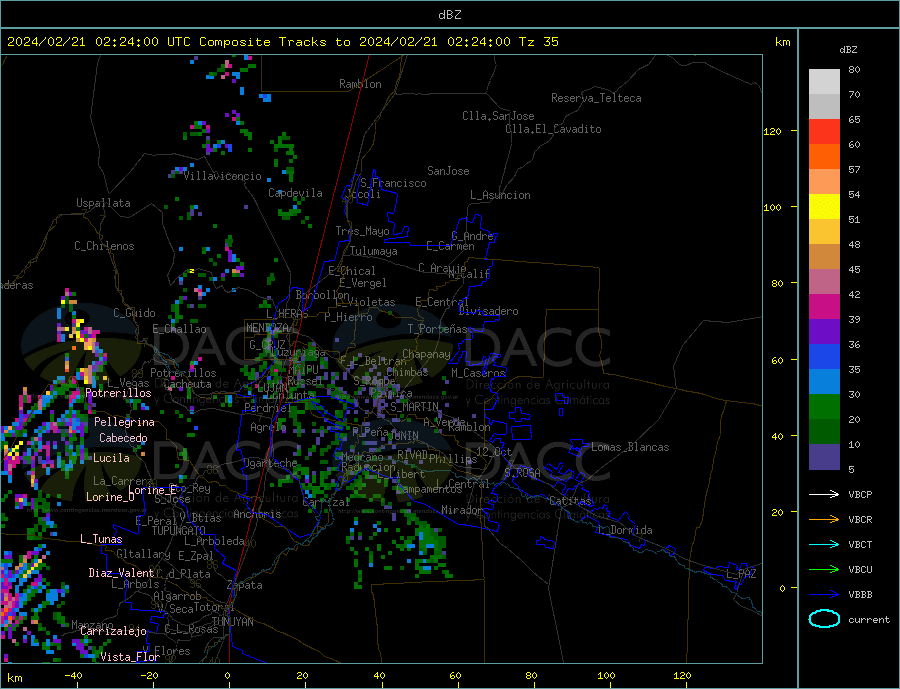
Task: Click the orange VBCR arrow in legend
Action: 826,520
